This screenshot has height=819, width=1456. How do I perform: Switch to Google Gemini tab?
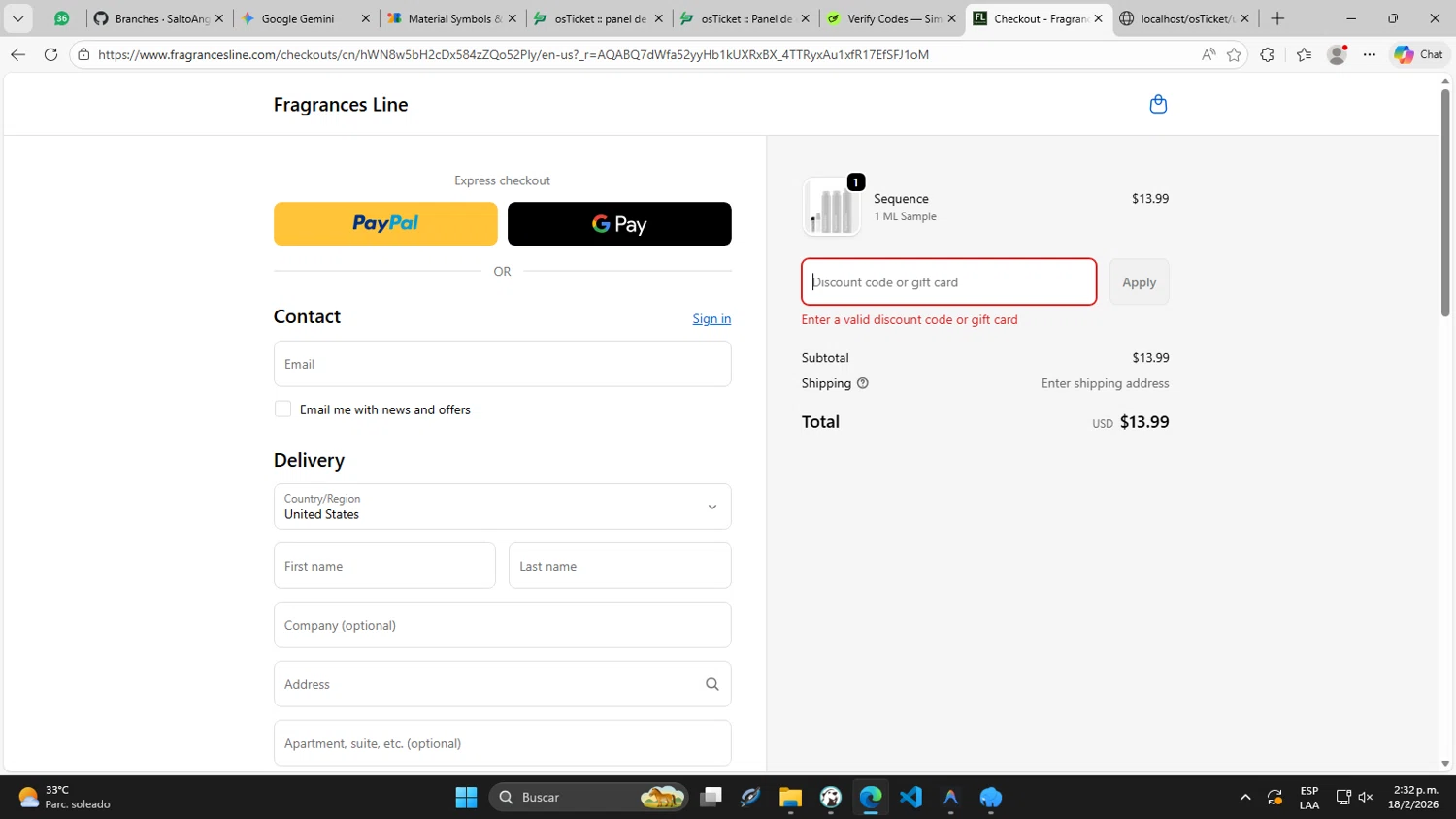coord(305,18)
